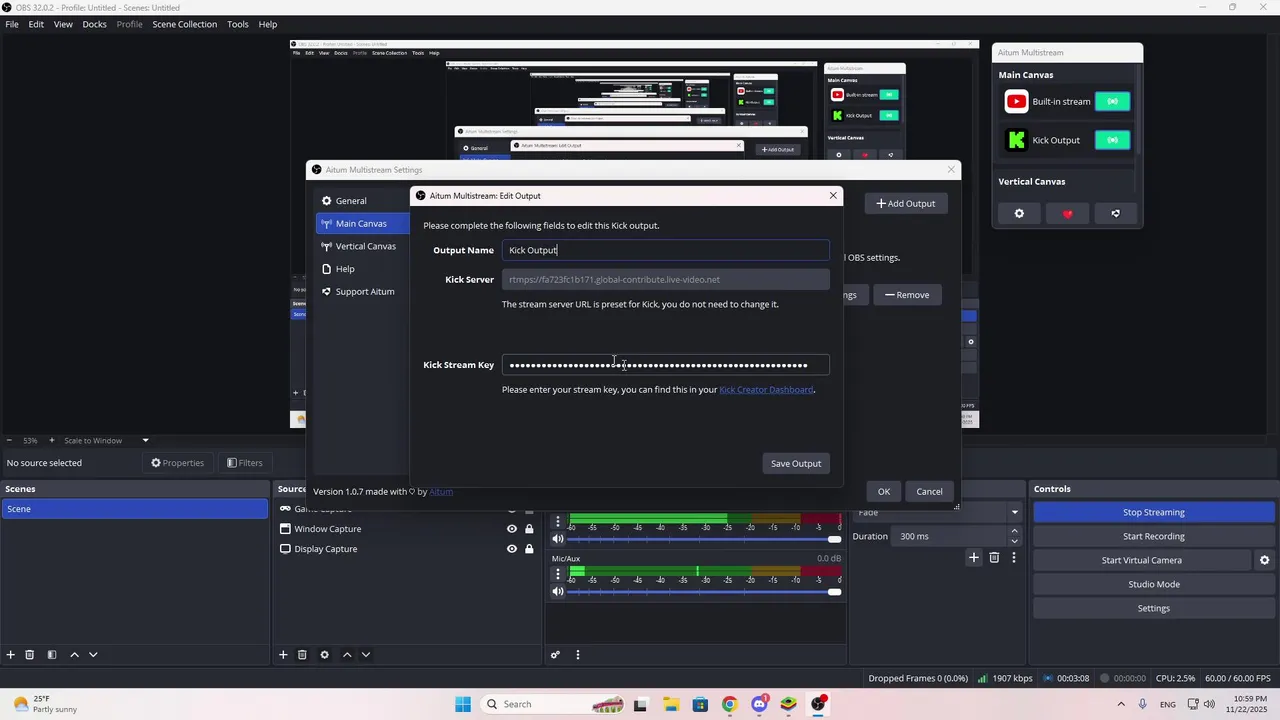This screenshot has height=720, width=1280.
Task: Delete selected source with trash icon
Action: pyautogui.click(x=302, y=655)
